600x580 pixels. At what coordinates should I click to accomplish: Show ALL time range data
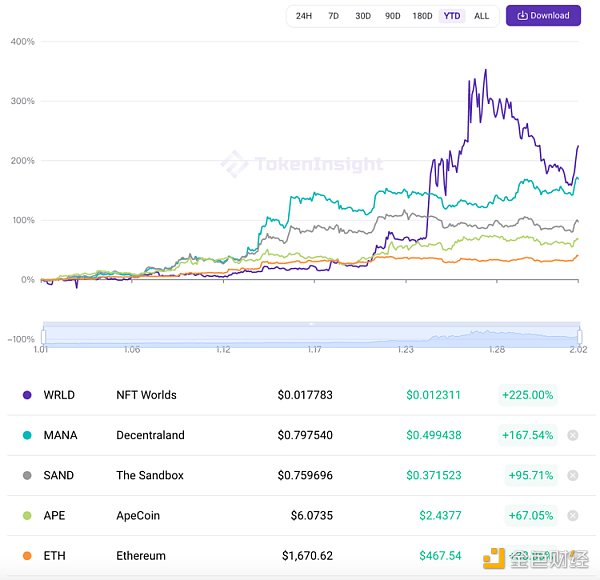coord(481,16)
